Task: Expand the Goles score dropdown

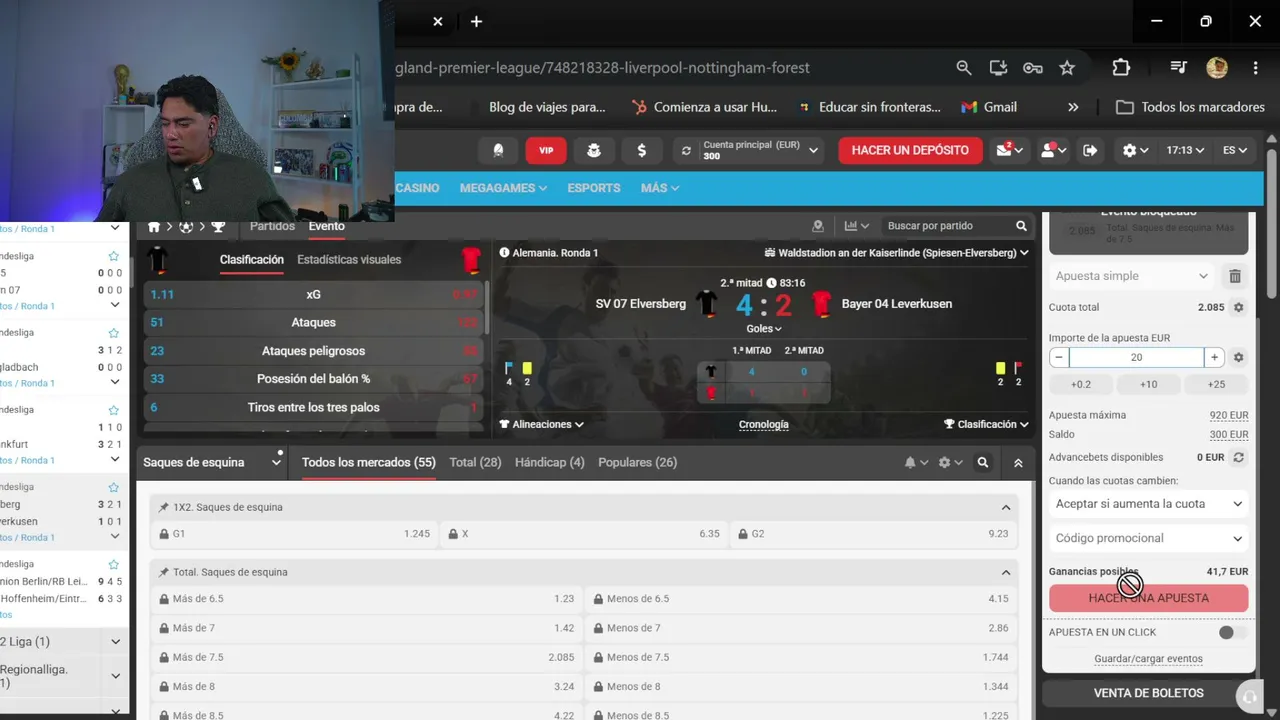Action: click(763, 328)
